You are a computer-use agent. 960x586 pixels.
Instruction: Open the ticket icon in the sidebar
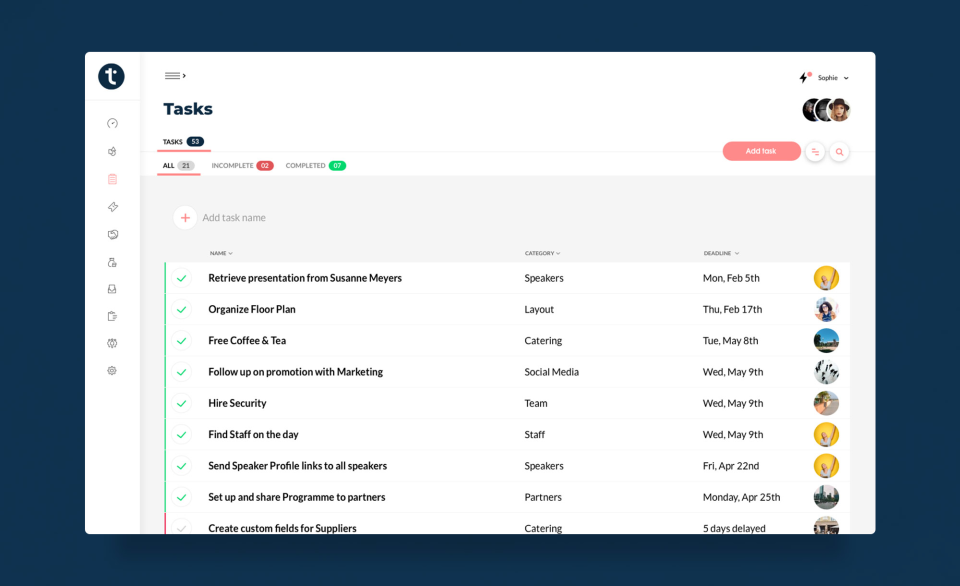click(x=112, y=207)
